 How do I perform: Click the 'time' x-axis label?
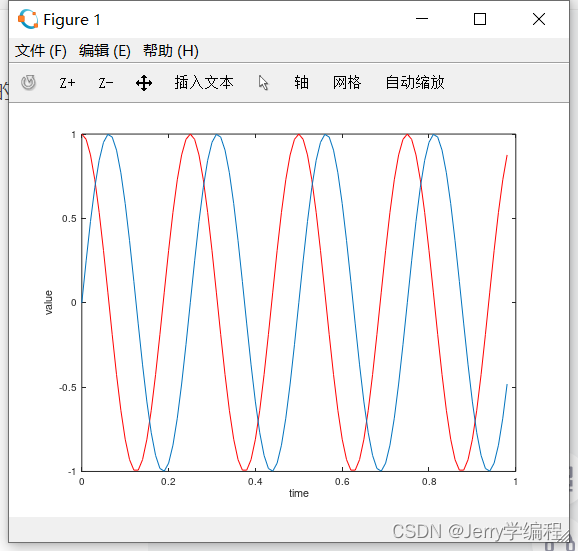[x=299, y=493]
